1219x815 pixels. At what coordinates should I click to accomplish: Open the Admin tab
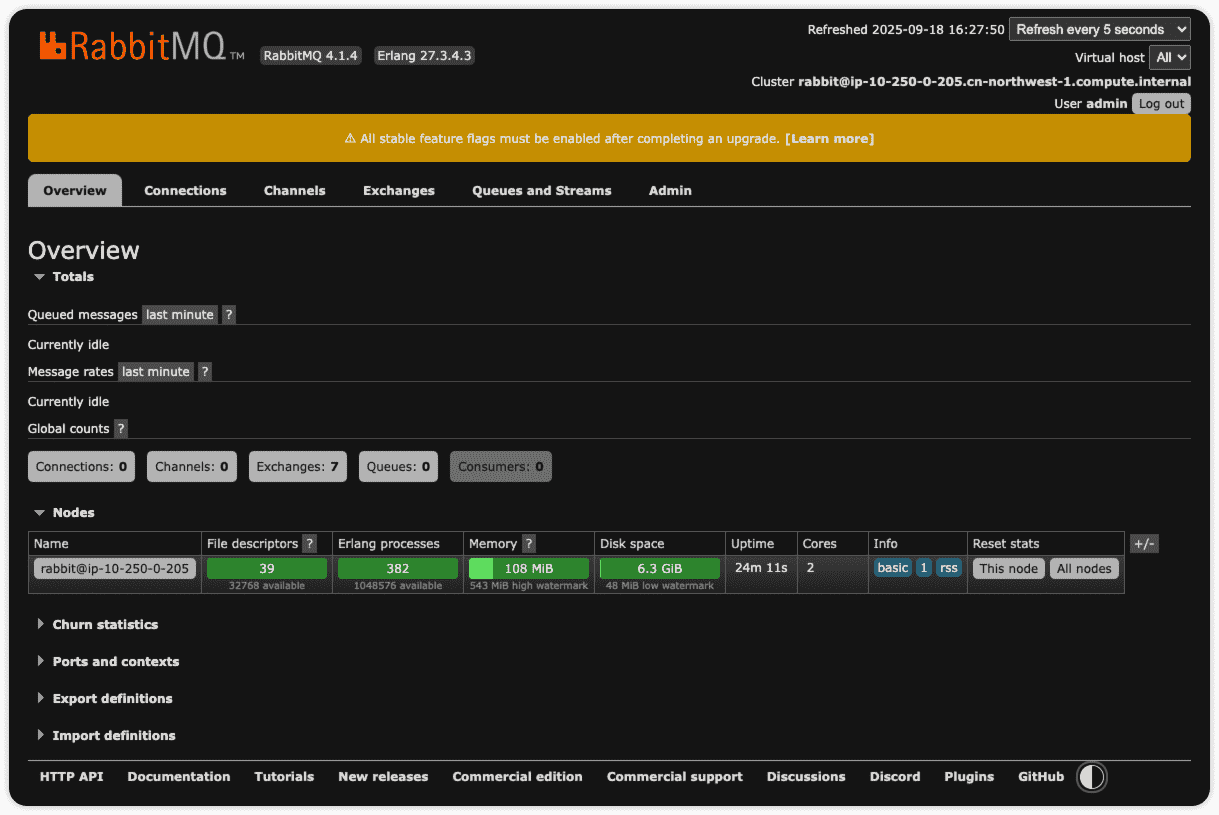point(670,191)
